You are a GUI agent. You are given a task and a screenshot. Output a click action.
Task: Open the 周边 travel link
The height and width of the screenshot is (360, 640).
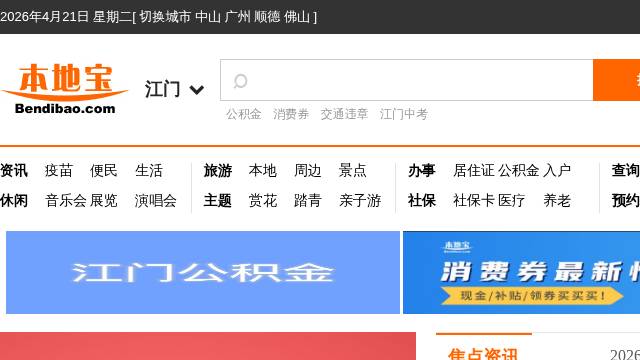[308, 170]
